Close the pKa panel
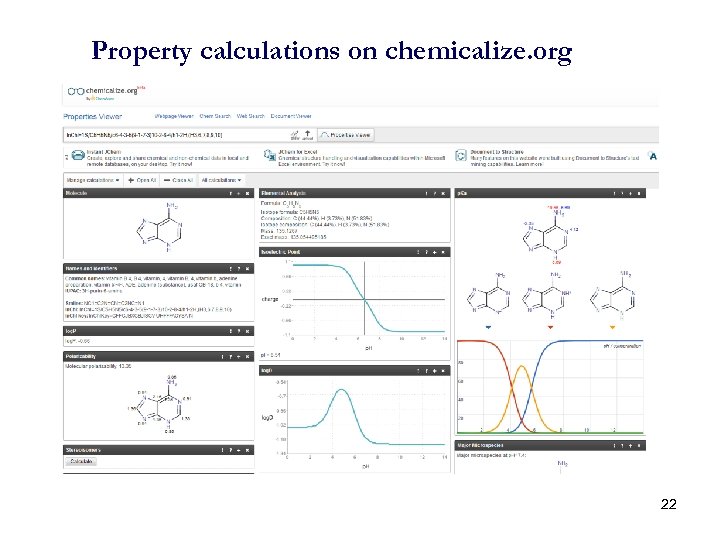This screenshot has height=540, width=720. [639, 193]
